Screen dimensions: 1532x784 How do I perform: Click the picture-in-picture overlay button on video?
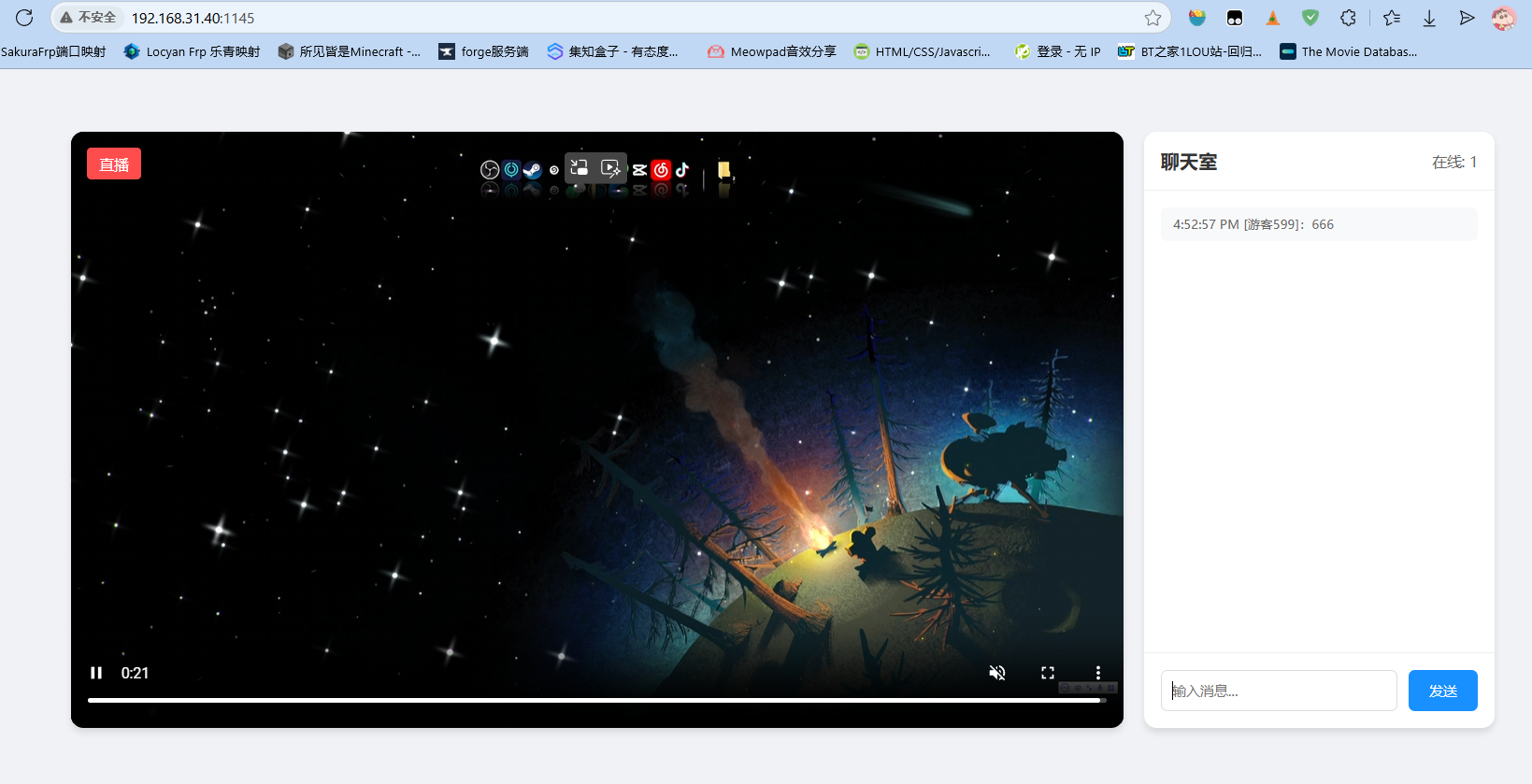point(580,168)
